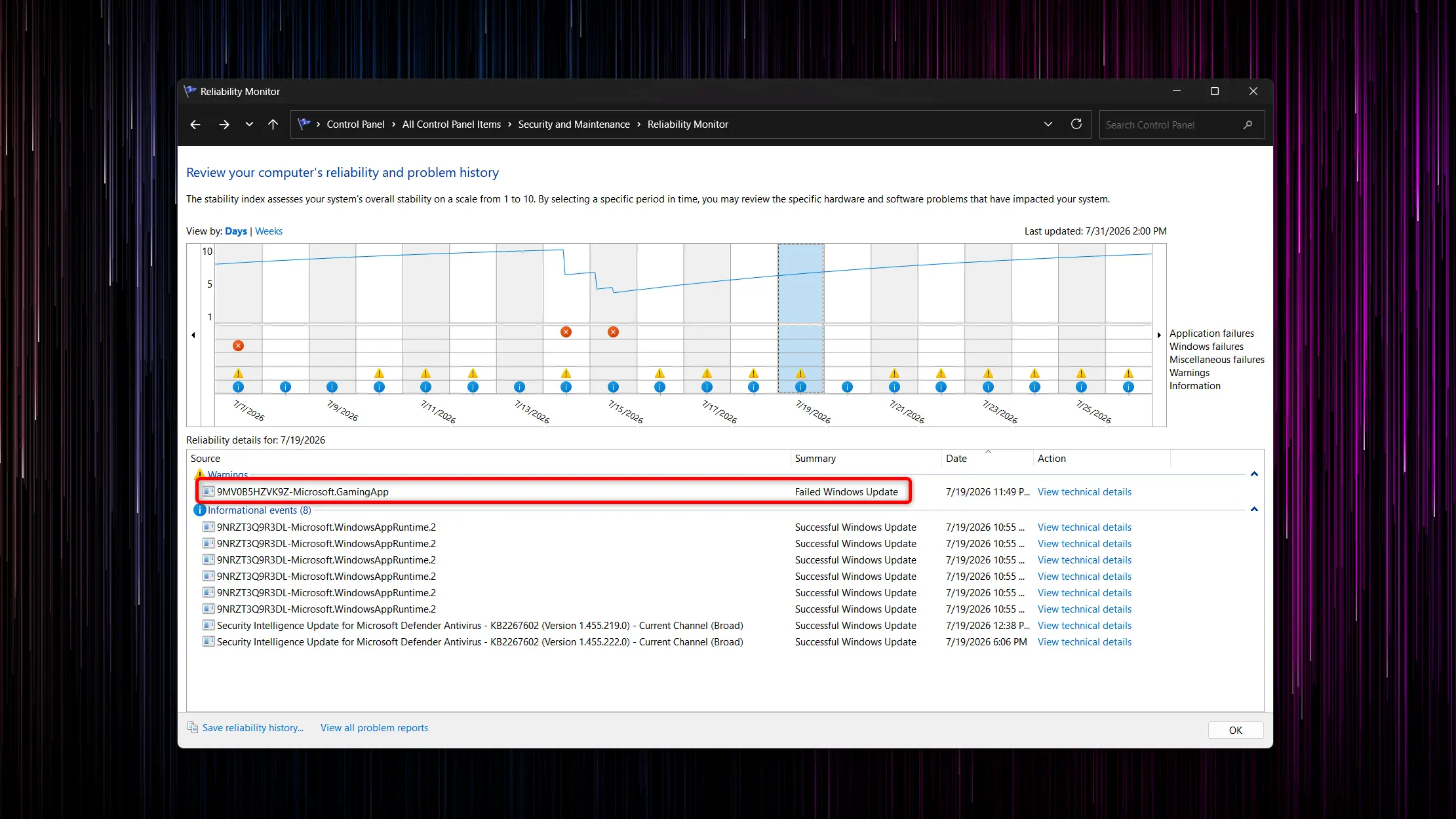This screenshot has width=1456, height=819.
Task: Click the Reliability Monitor breadcrumb
Action: pos(688,124)
